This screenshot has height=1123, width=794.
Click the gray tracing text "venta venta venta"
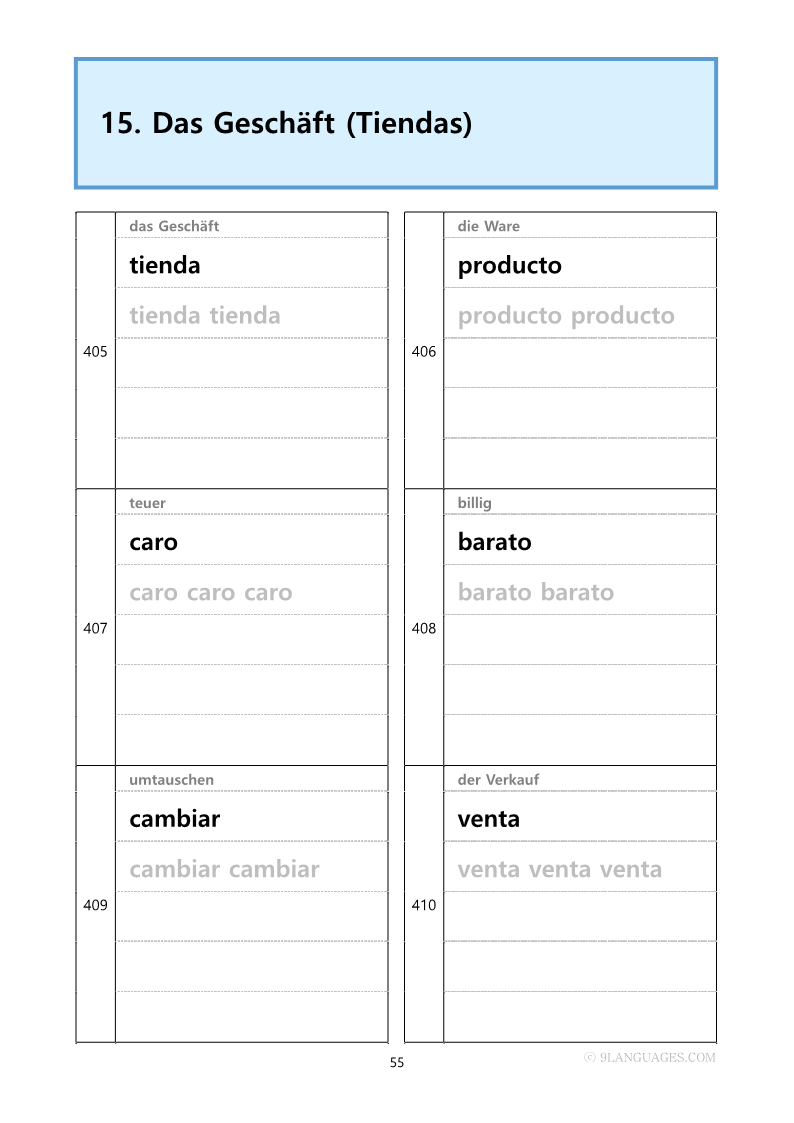(x=560, y=869)
